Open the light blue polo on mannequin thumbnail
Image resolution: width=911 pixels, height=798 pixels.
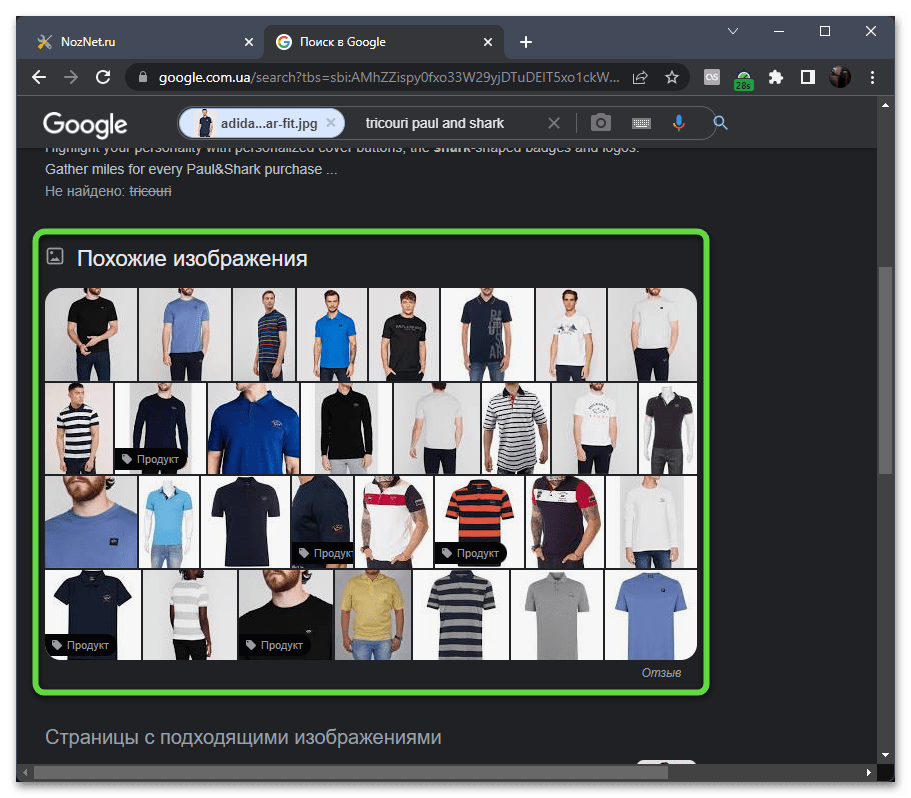169,522
